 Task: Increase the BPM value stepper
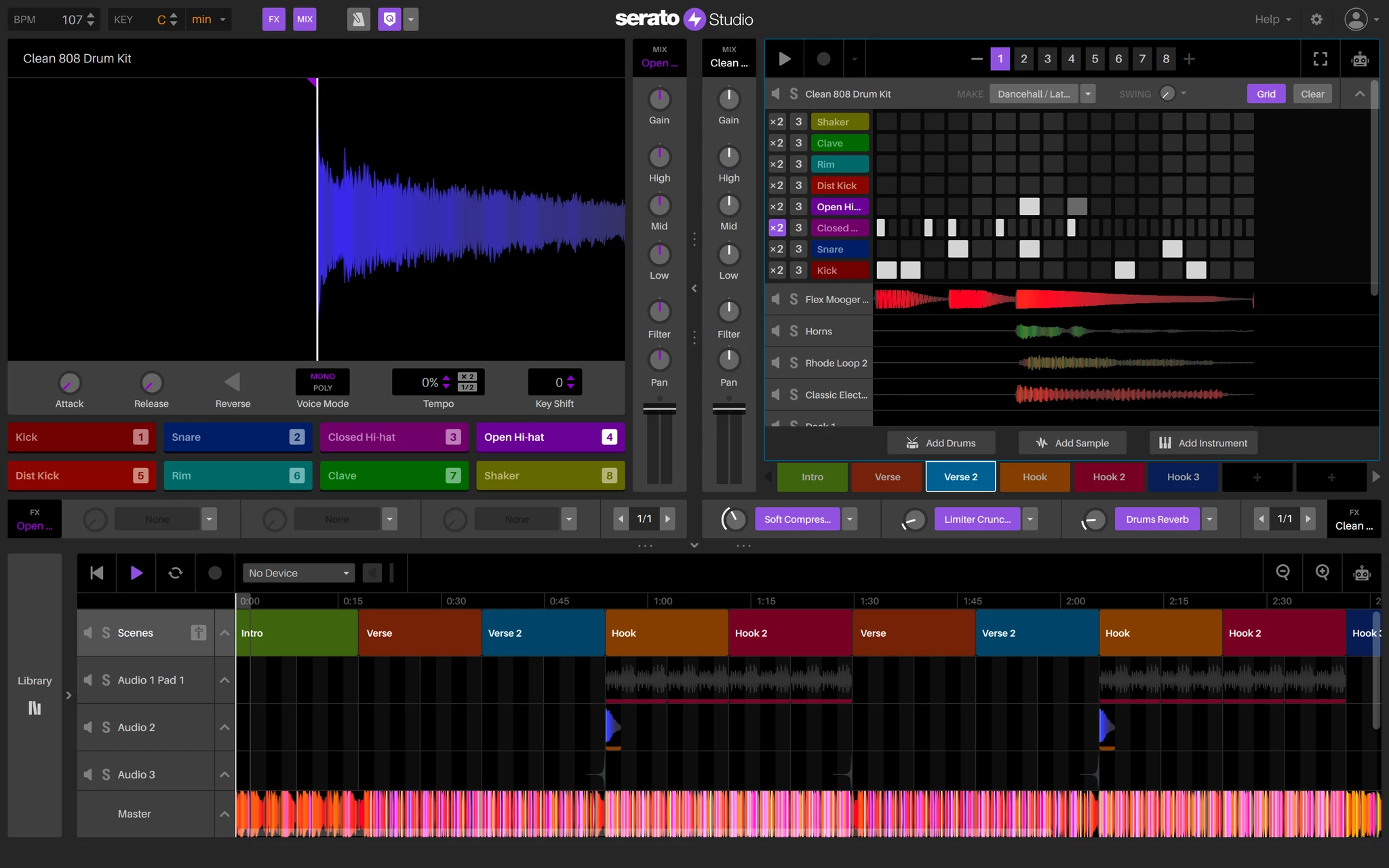(90, 15)
